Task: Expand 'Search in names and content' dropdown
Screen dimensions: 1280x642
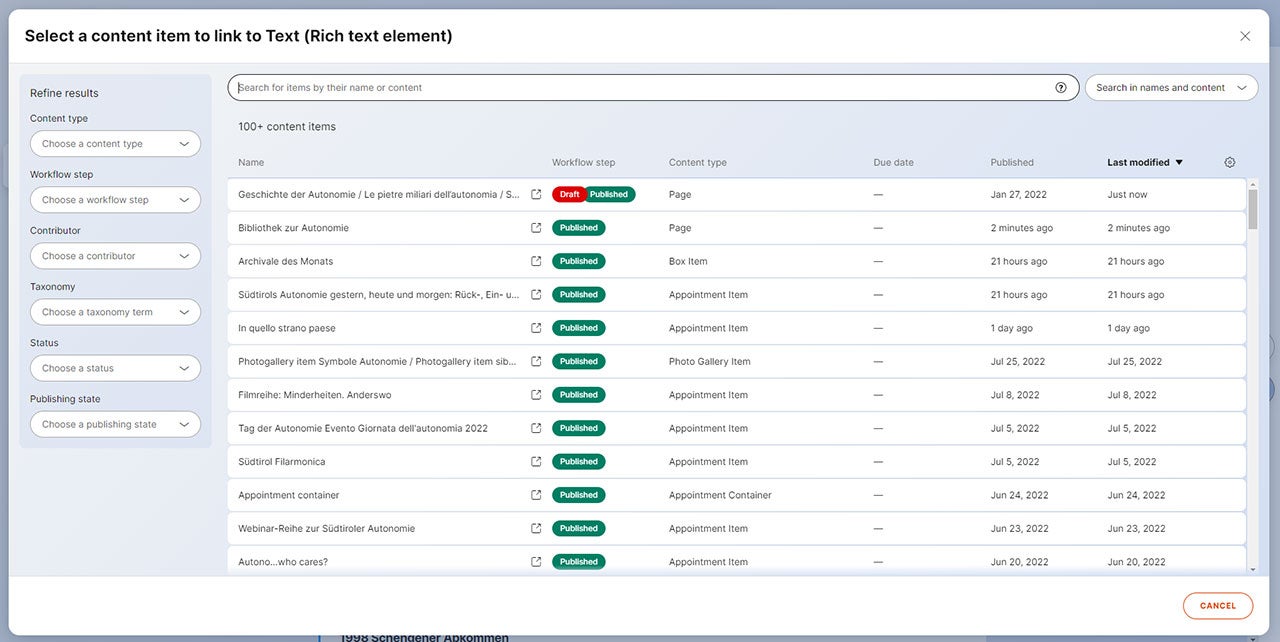Action: coord(1171,88)
